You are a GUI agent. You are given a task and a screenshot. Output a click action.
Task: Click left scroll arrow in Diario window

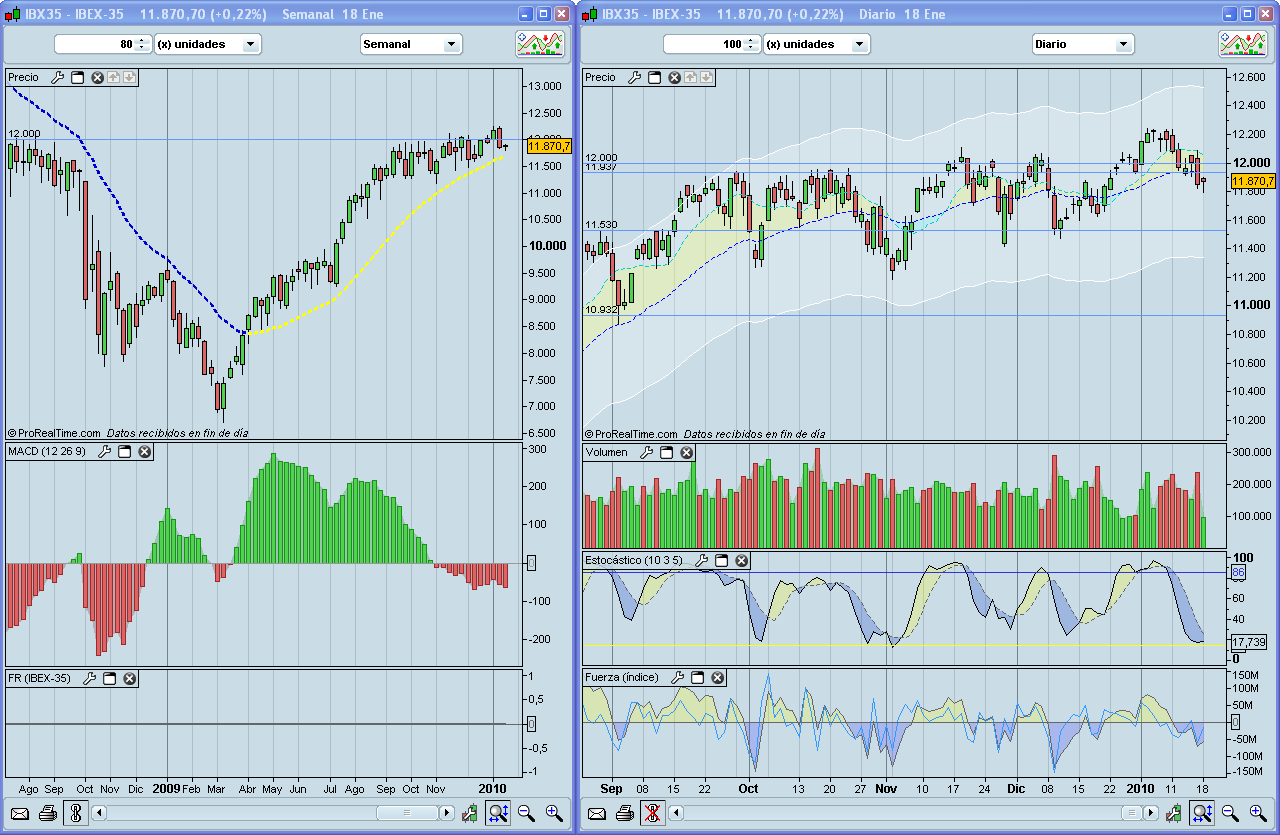(x=675, y=813)
